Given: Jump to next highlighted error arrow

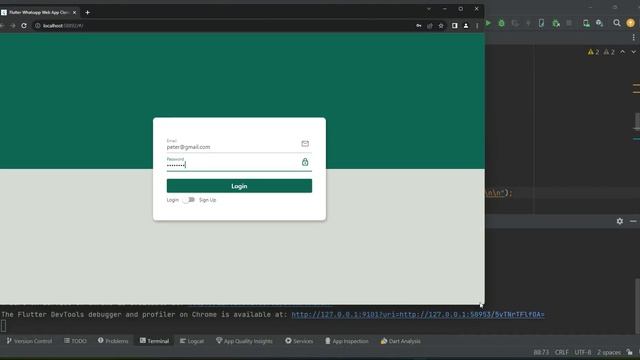Looking at the screenshot, I should coord(633,52).
